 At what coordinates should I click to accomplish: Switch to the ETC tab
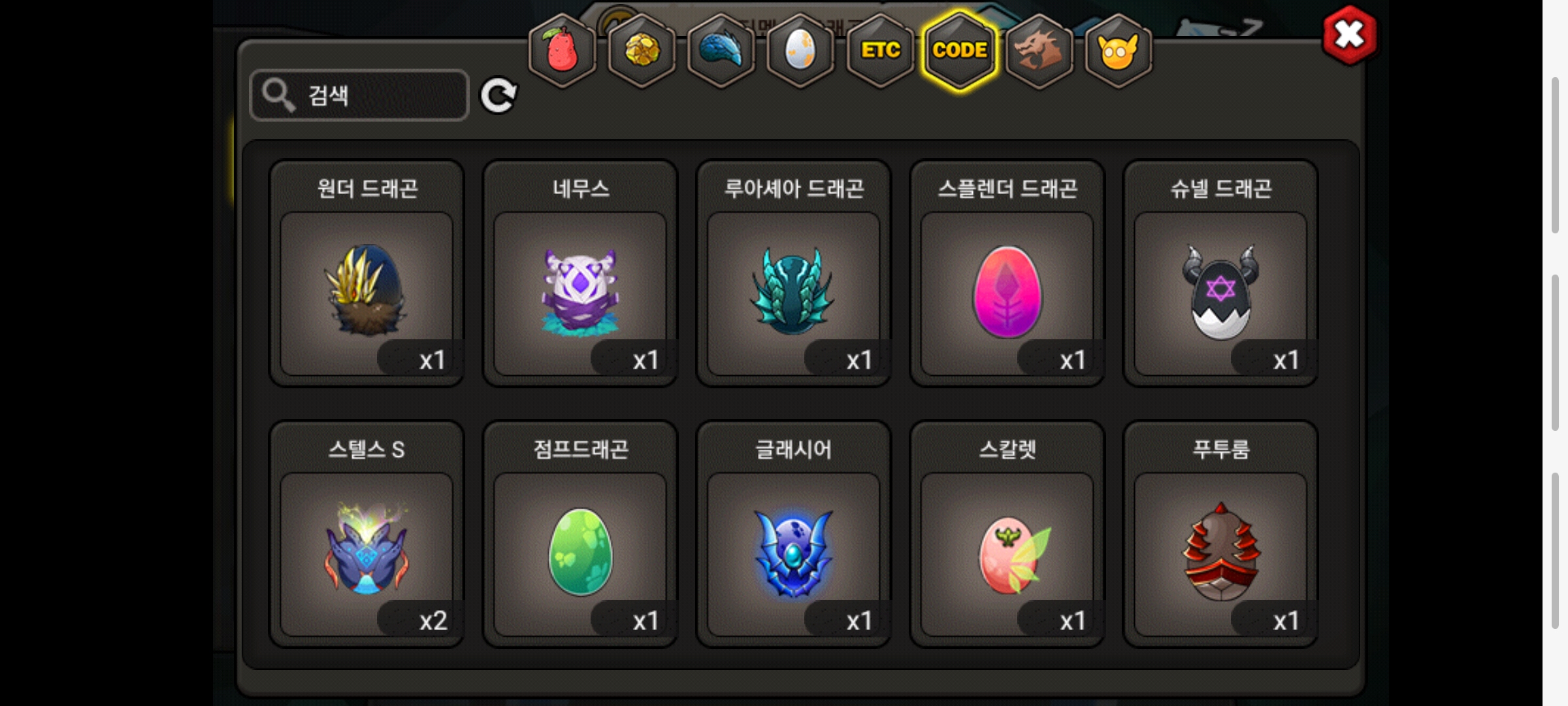pyautogui.click(x=880, y=50)
